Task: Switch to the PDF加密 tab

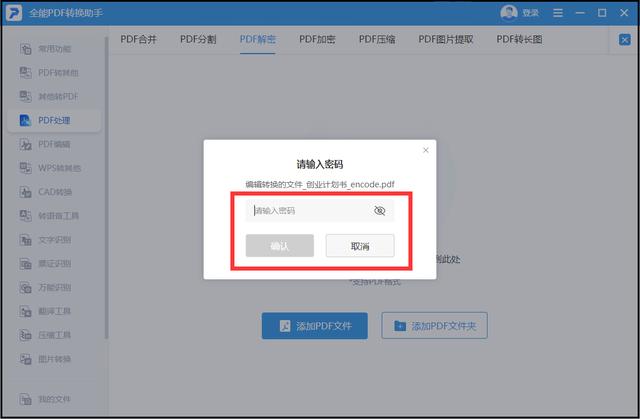Action: click(317, 39)
